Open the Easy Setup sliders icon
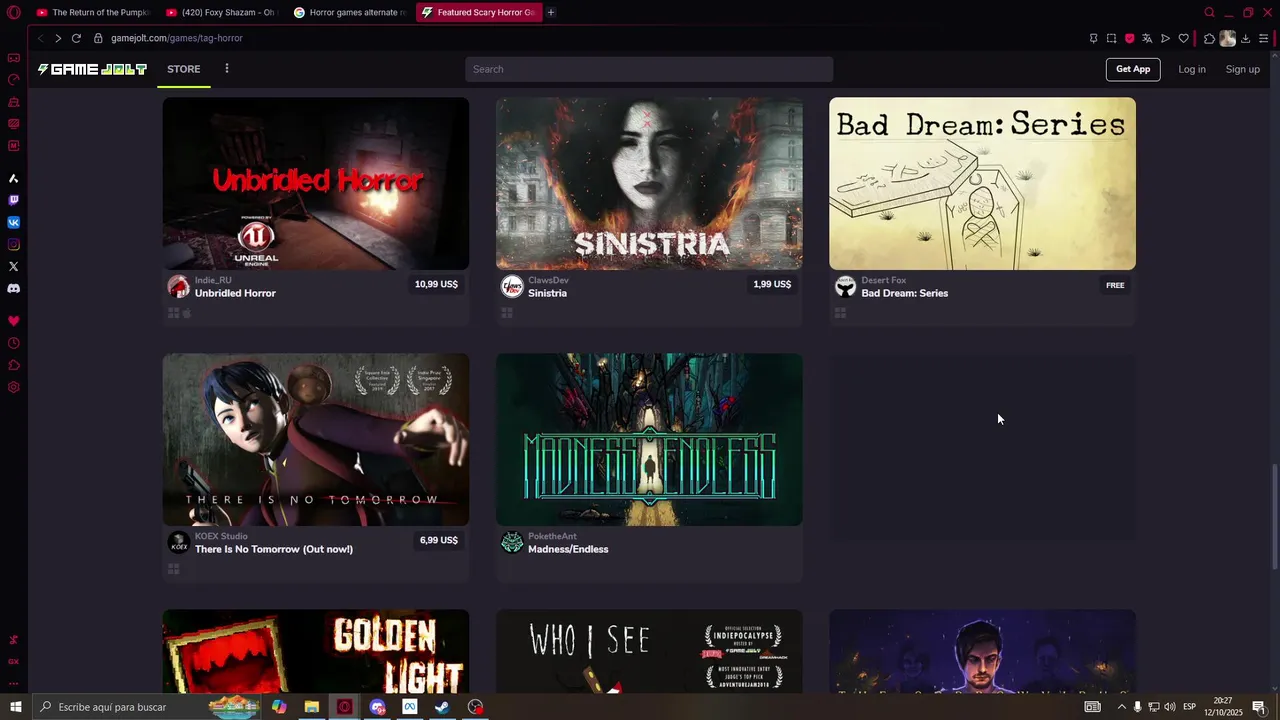The width and height of the screenshot is (1280, 720). point(1263,38)
